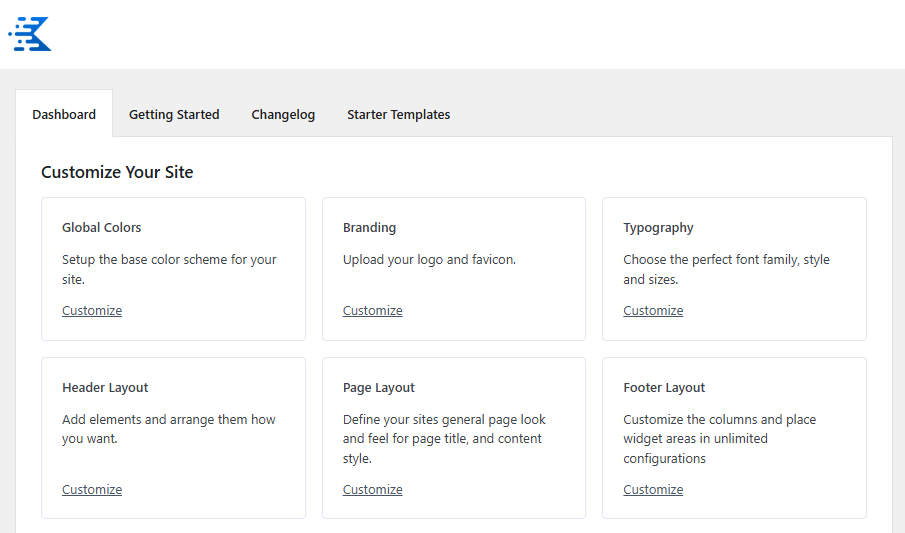This screenshot has width=905, height=533.
Task: Click Customize link under Page Layout
Action: click(372, 490)
